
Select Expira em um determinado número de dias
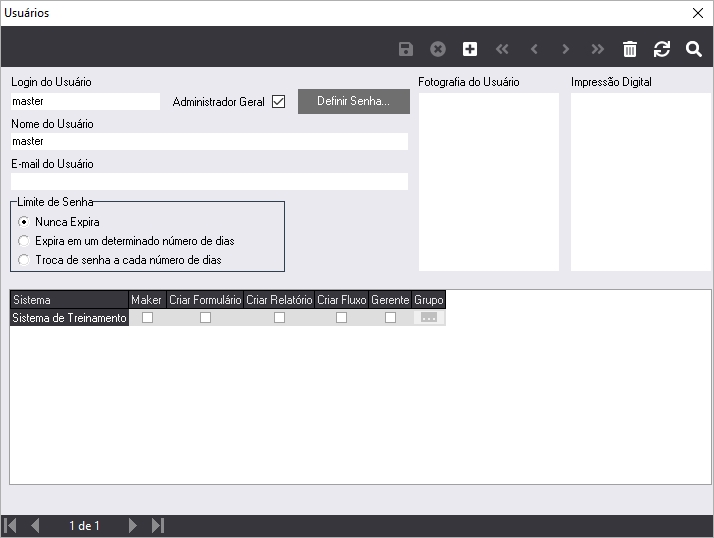click(24, 241)
